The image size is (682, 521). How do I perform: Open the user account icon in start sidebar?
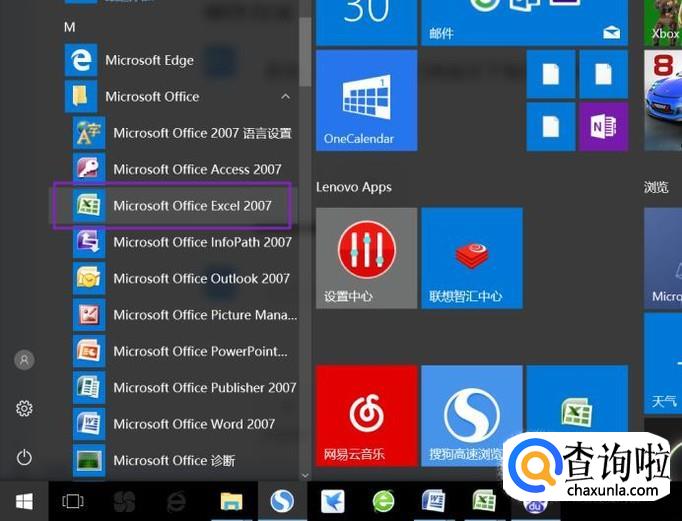coord(24,360)
